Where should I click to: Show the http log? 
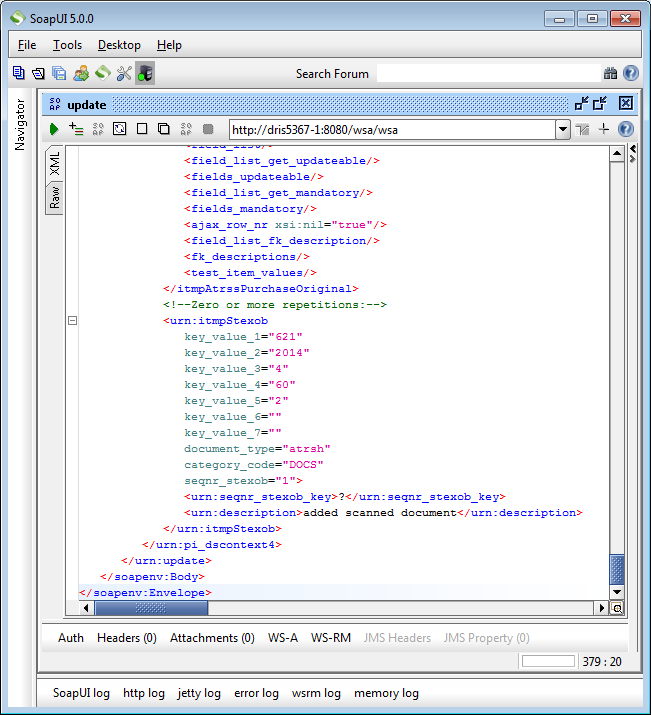coord(144,693)
